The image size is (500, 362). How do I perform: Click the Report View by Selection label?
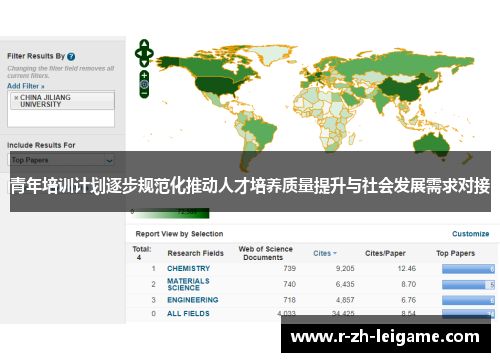pyautogui.click(x=179, y=234)
